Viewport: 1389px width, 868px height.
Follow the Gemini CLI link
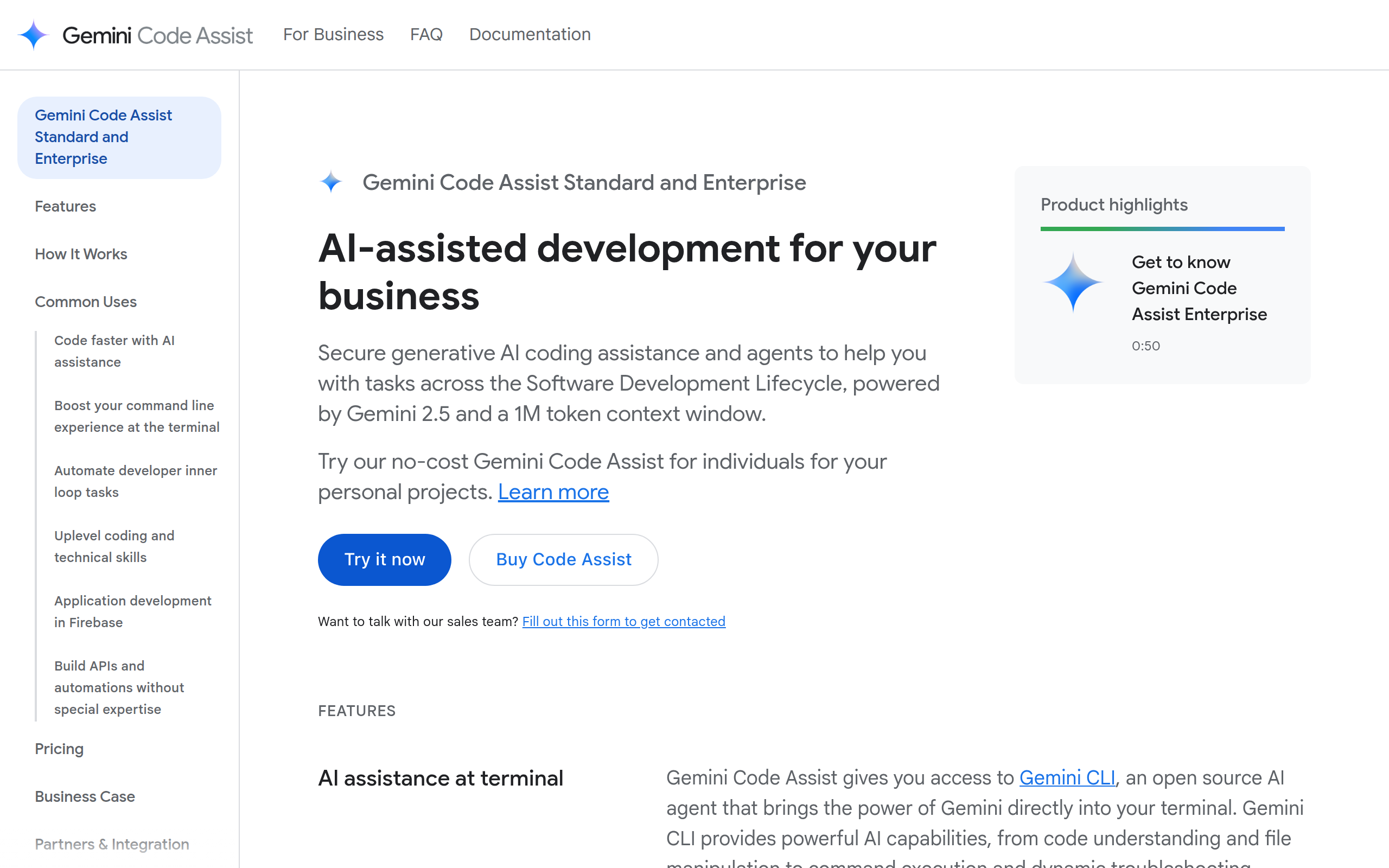(x=1067, y=777)
